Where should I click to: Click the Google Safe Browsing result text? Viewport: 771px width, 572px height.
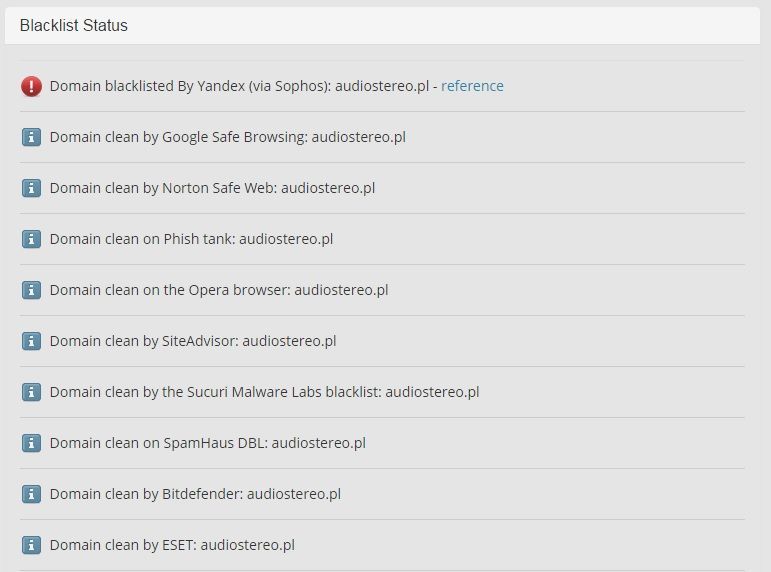coord(228,137)
